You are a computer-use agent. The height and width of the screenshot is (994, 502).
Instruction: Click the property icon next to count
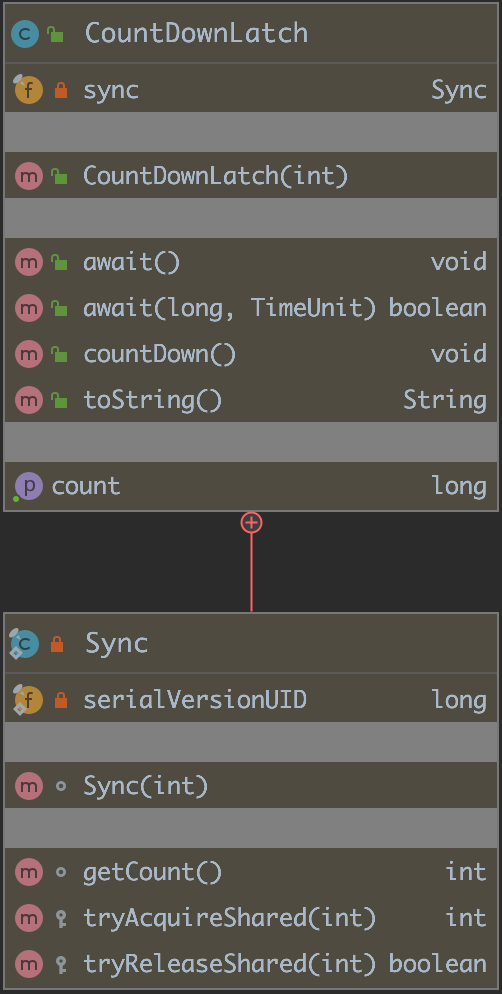[x=29, y=486]
